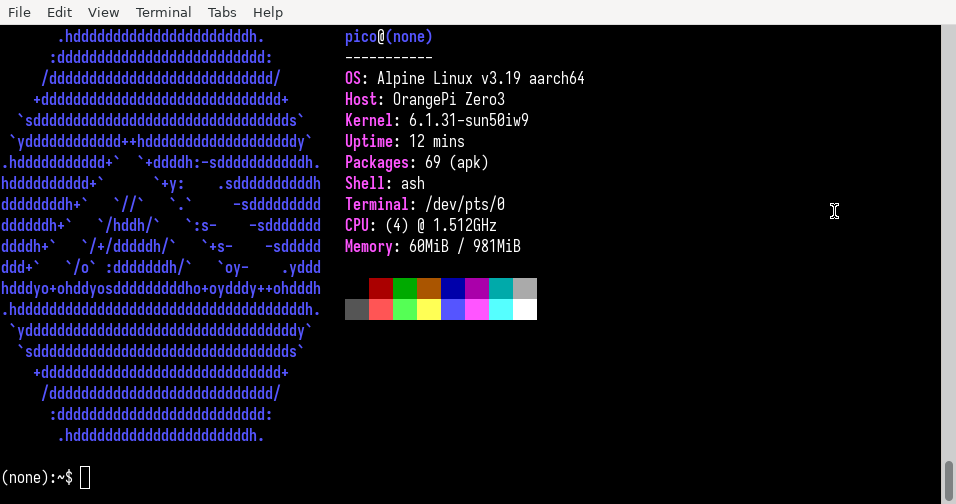Click the 'Packages: 69 (apk)' line

click(417, 163)
